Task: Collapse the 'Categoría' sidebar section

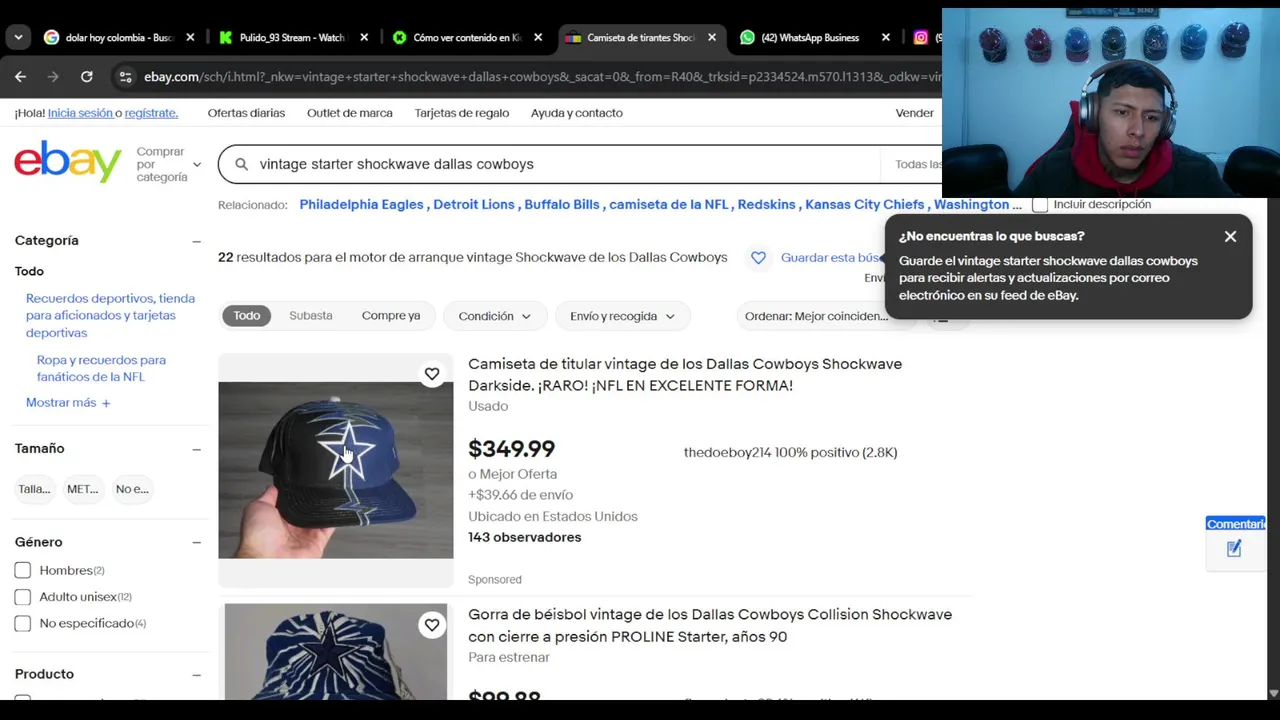Action: pyautogui.click(x=196, y=241)
